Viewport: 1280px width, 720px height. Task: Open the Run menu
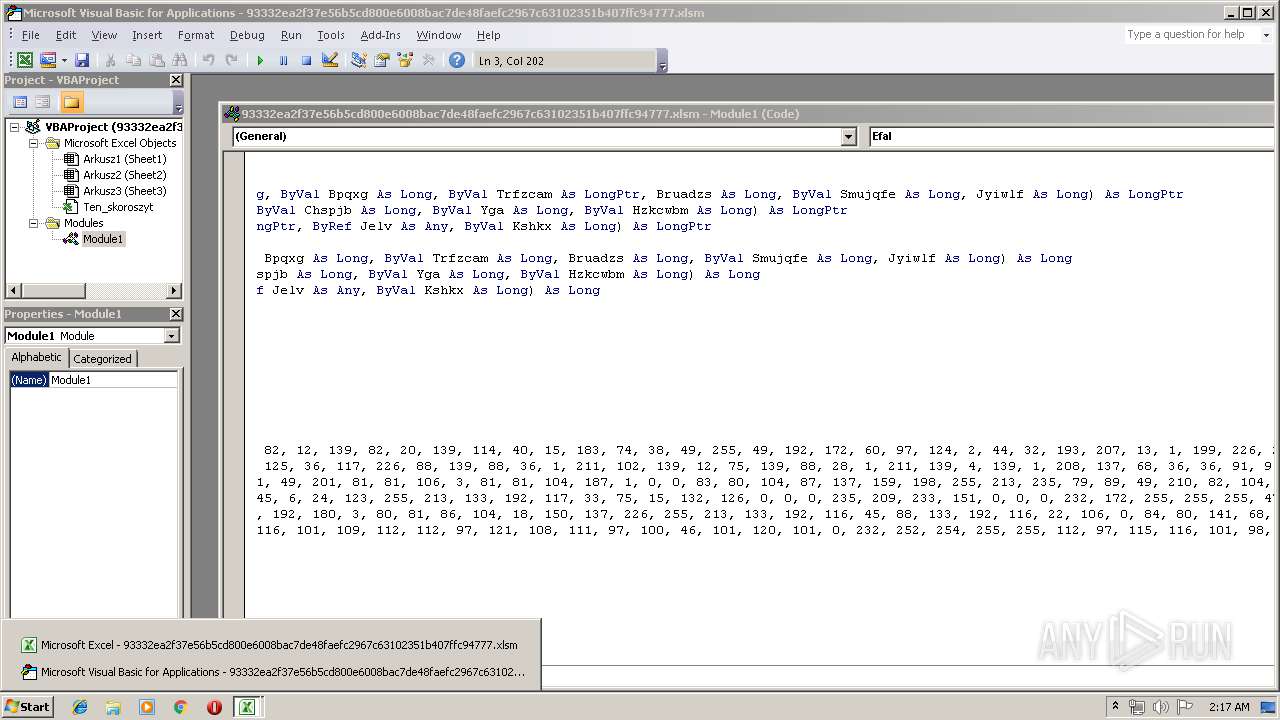(x=291, y=35)
